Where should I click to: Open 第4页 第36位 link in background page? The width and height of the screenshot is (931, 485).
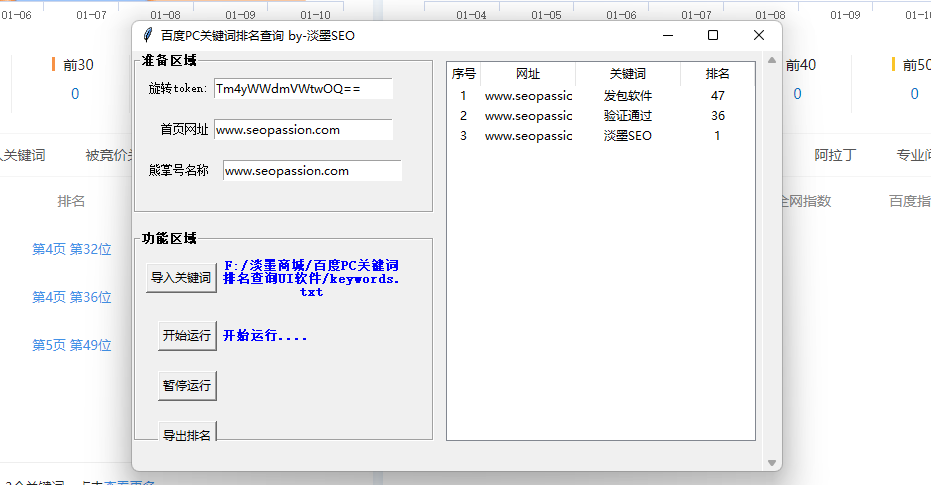pos(72,297)
